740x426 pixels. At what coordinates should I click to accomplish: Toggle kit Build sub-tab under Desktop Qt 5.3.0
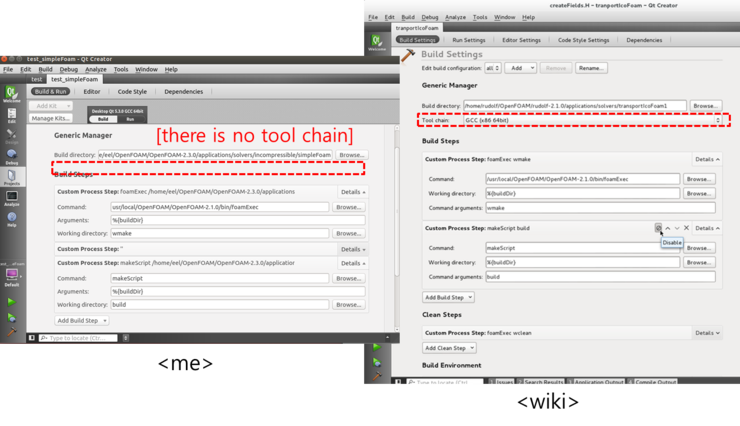[x=103, y=119]
